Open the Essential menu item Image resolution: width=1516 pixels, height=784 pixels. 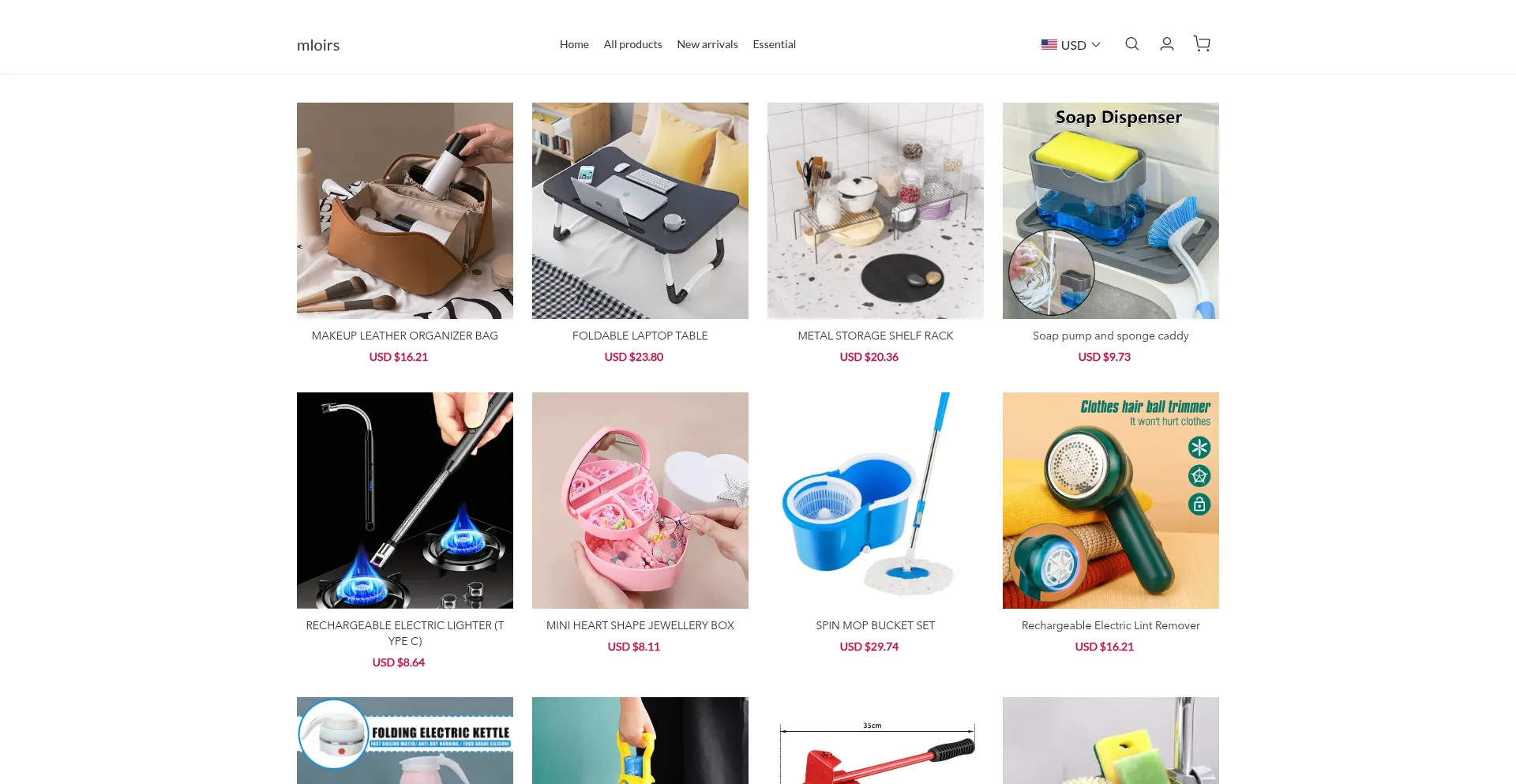click(774, 44)
